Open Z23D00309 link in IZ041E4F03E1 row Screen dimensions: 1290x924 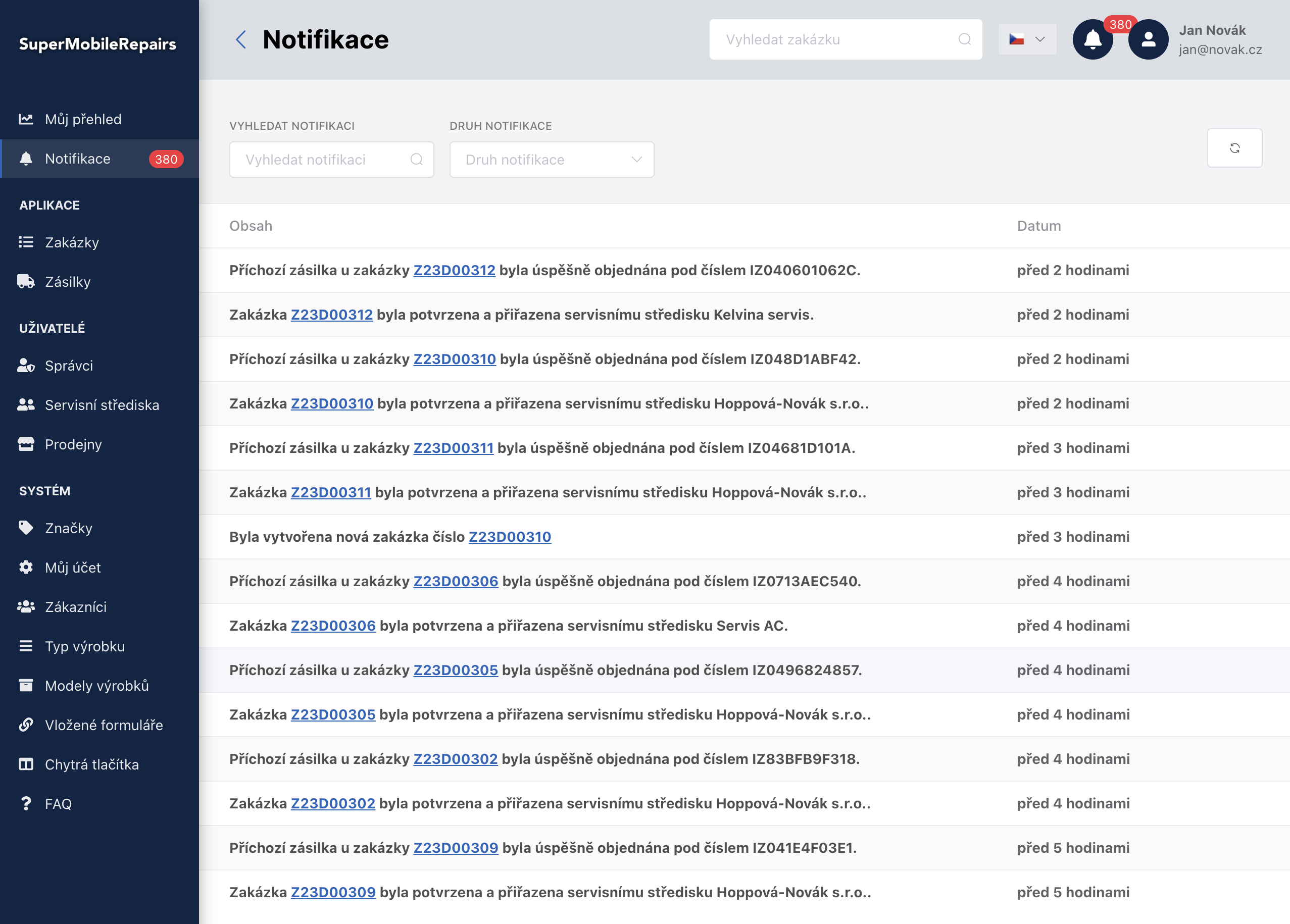pyautogui.click(x=456, y=848)
